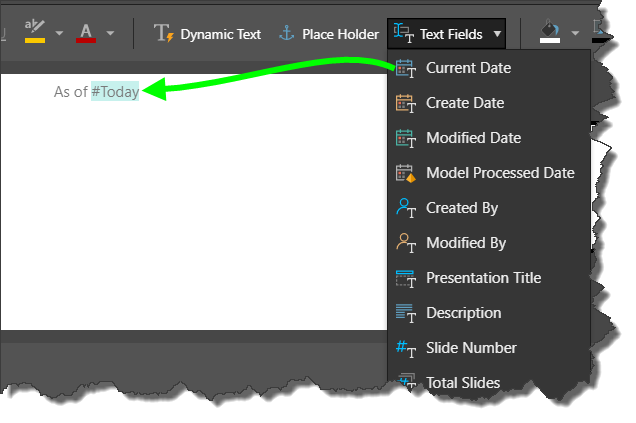636x423 pixels.
Task: Select Current Date from the menu
Action: click(x=468, y=68)
